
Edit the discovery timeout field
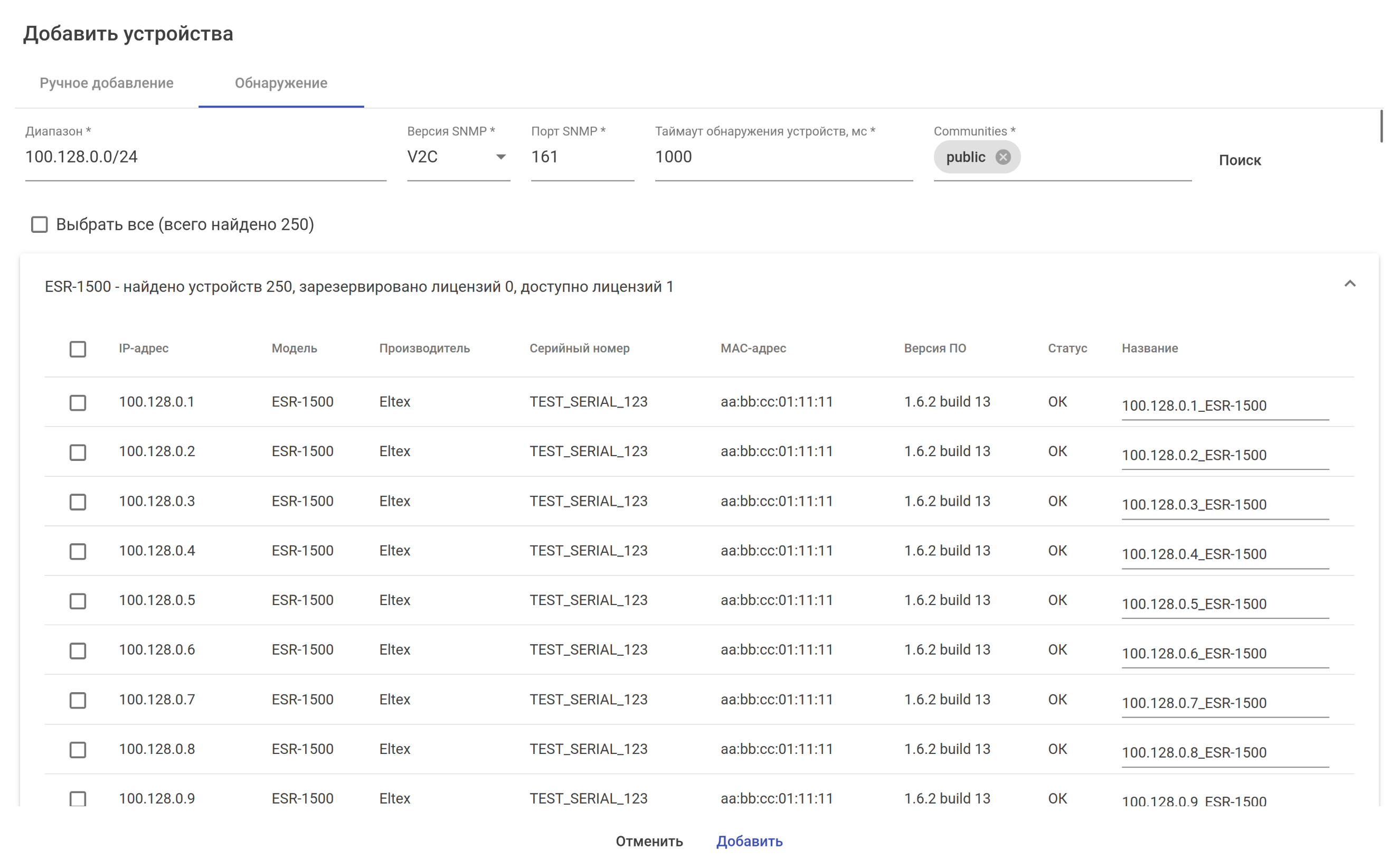pos(783,157)
